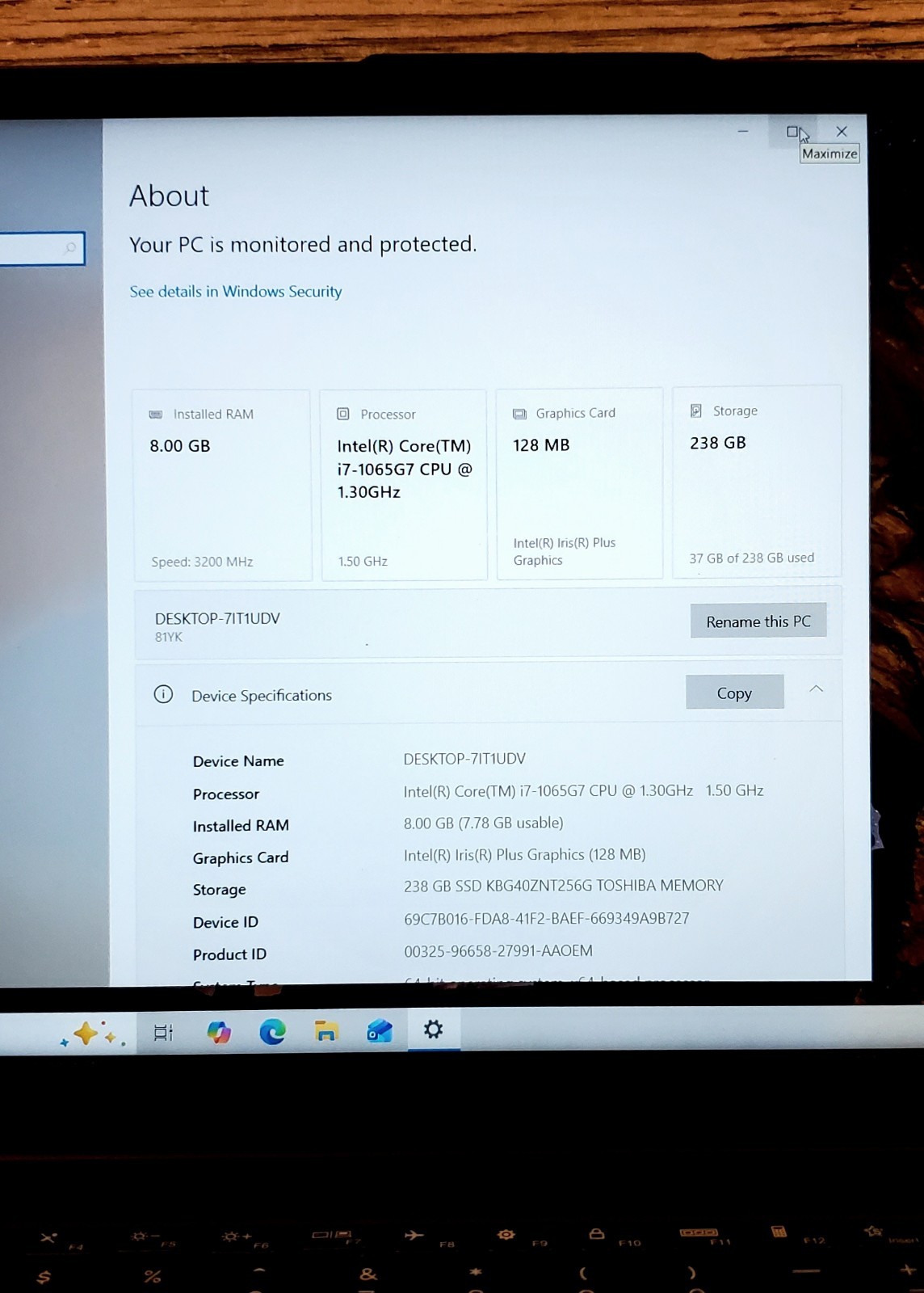This screenshot has height=1293, width=924.
Task: Click Speed: 3200 MHz text
Action: [x=202, y=562]
